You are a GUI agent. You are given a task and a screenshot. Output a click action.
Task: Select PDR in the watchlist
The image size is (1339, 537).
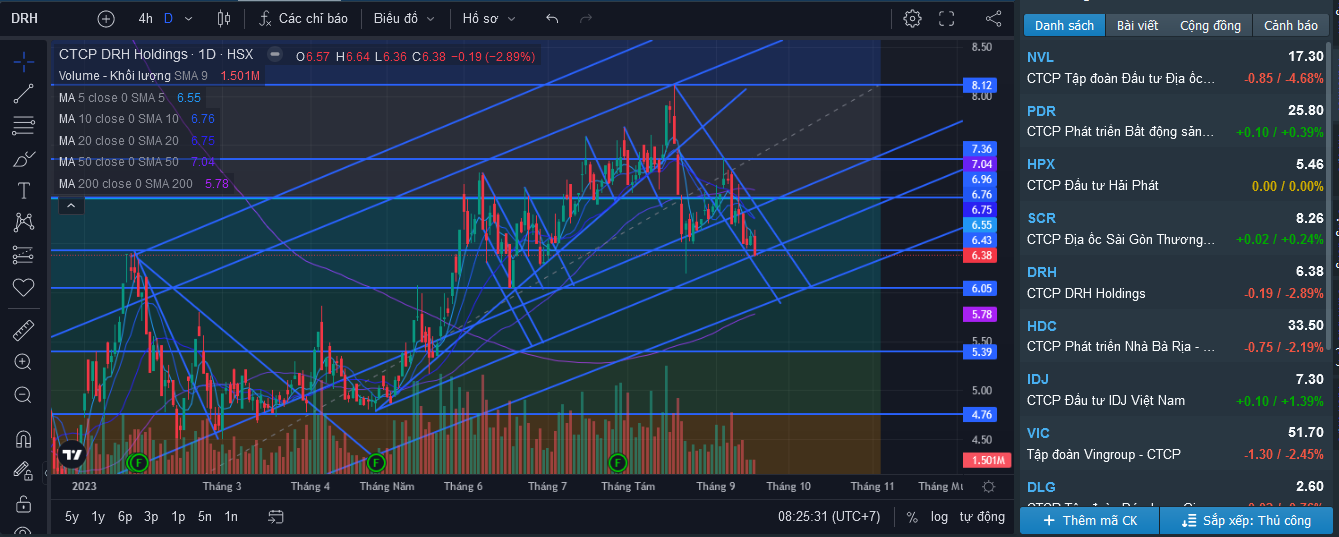1176,121
